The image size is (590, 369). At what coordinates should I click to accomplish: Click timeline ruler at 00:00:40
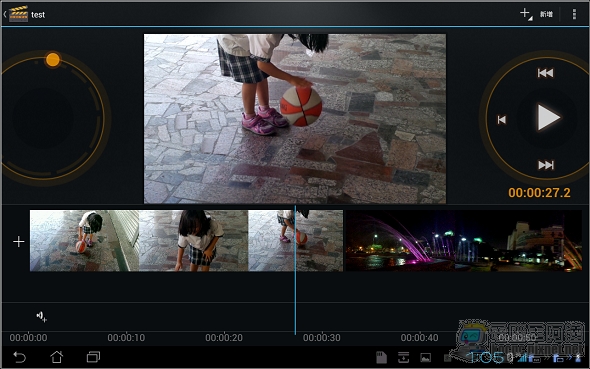(419, 338)
